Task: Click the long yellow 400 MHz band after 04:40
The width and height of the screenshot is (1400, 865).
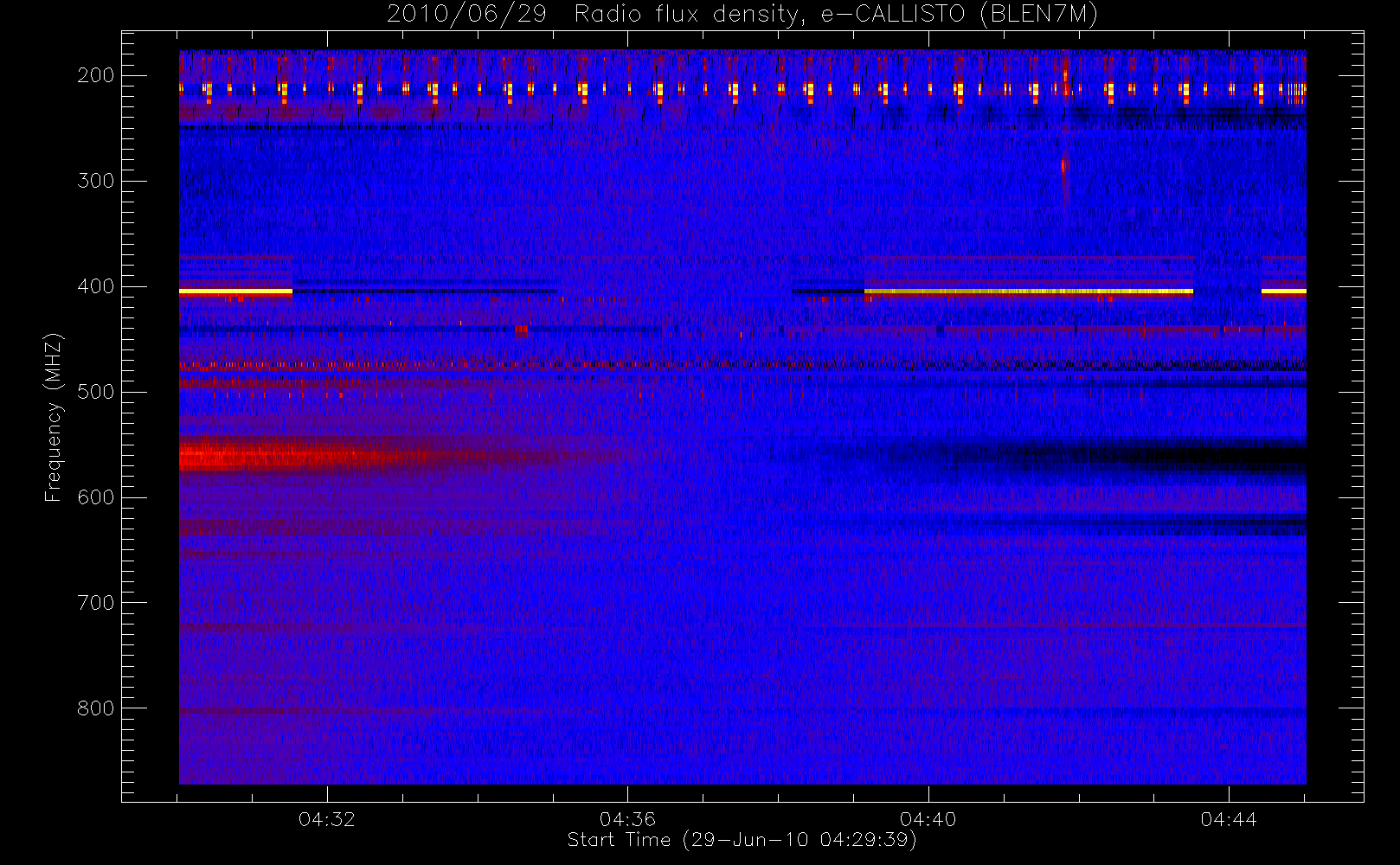Action: coord(1029,292)
